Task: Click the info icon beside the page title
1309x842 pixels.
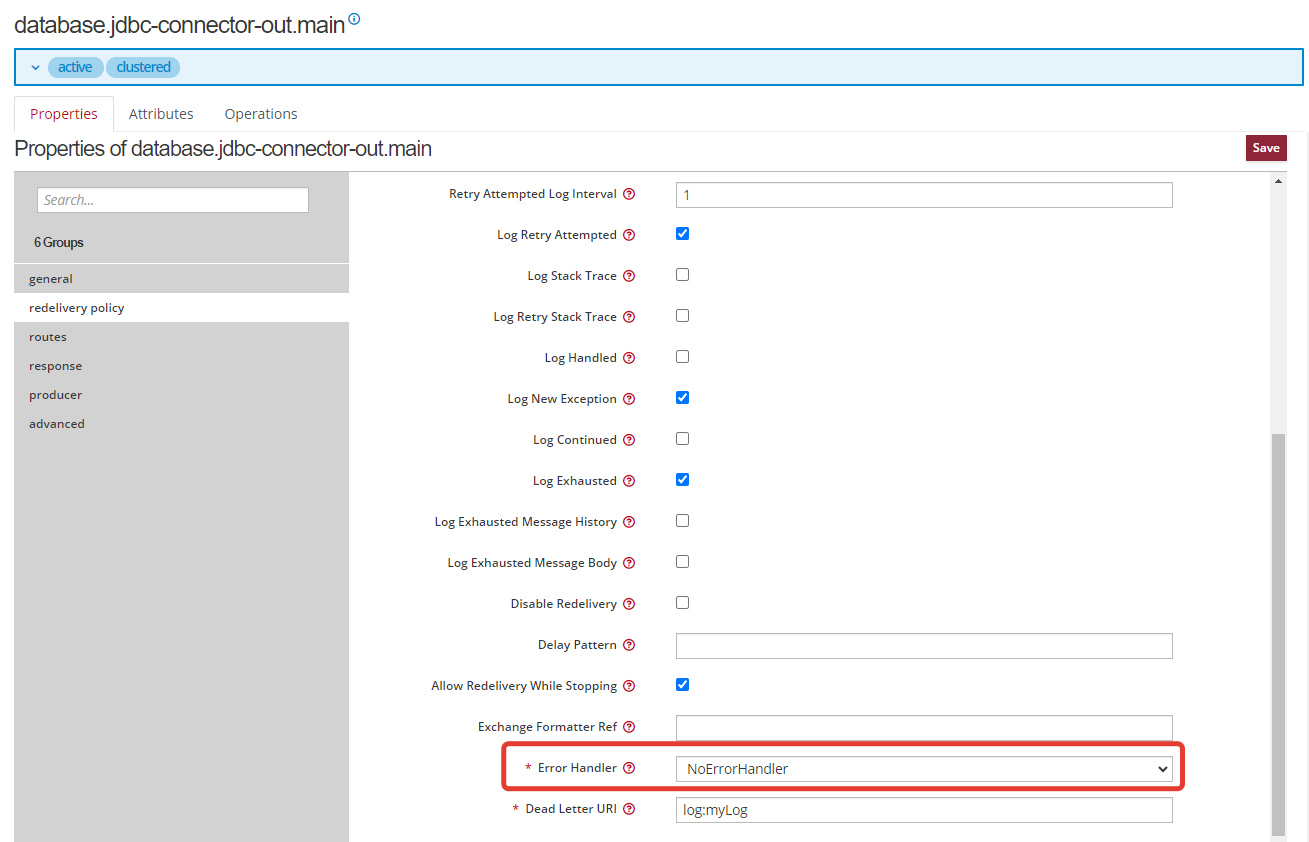Action: coord(354,19)
